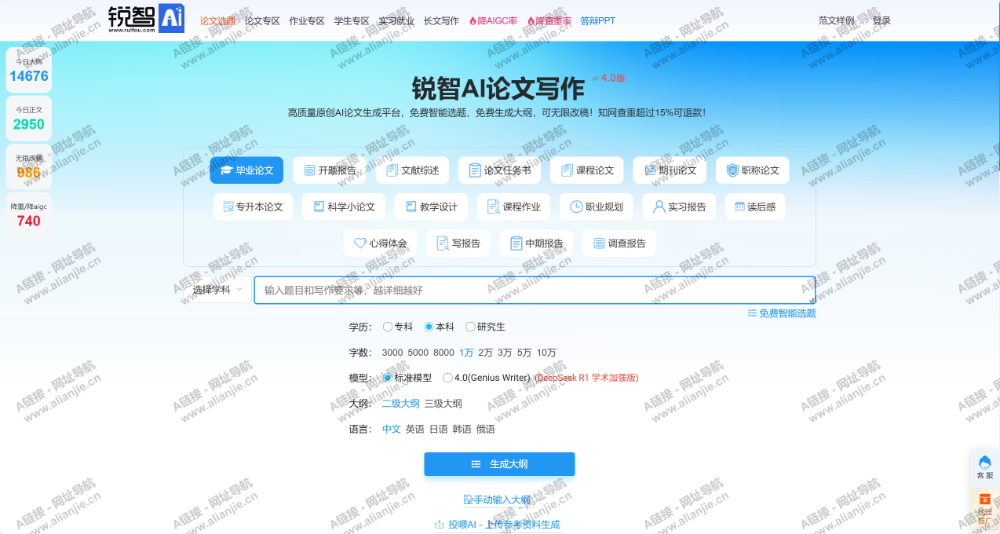Choose the 读后感 category
The height and width of the screenshot is (534, 1000).
pos(755,207)
